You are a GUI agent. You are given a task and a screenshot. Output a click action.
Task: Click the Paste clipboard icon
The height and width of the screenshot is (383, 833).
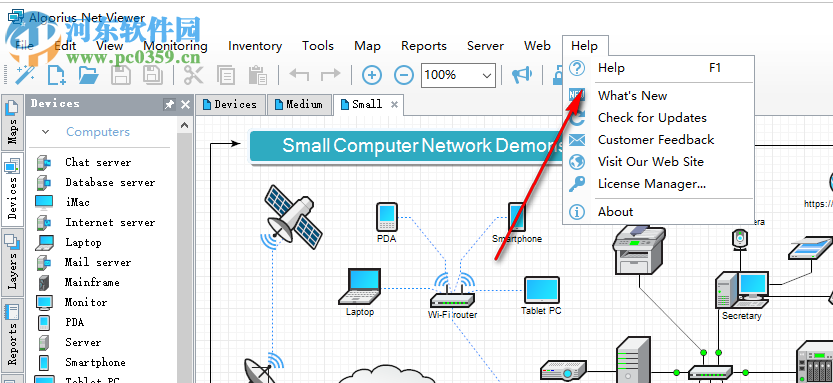pyautogui.click(x=257, y=75)
